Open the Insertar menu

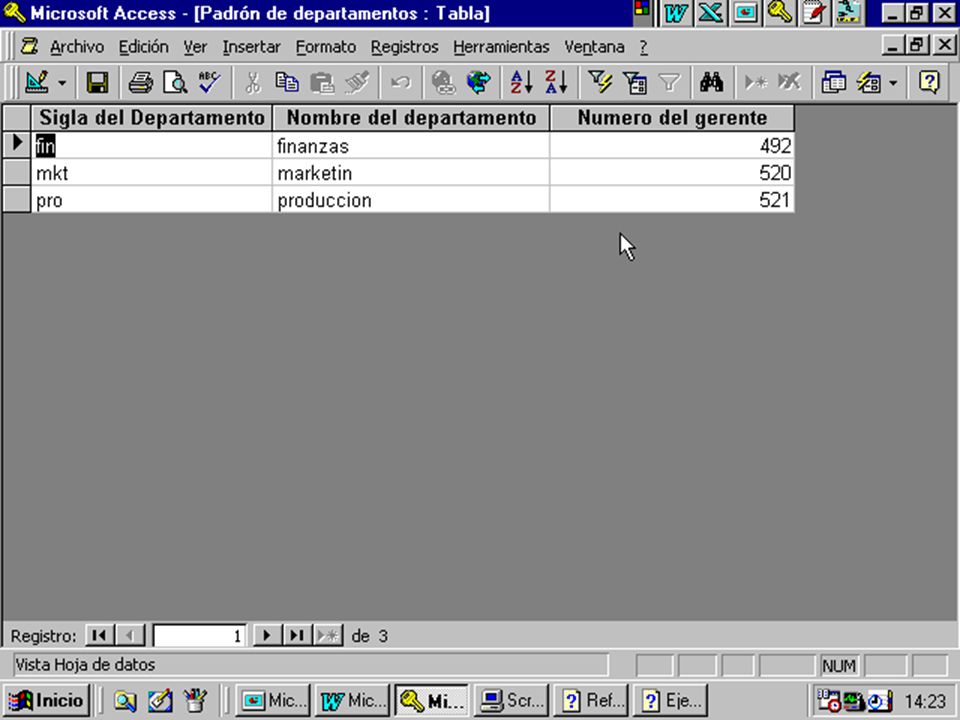click(x=251, y=47)
